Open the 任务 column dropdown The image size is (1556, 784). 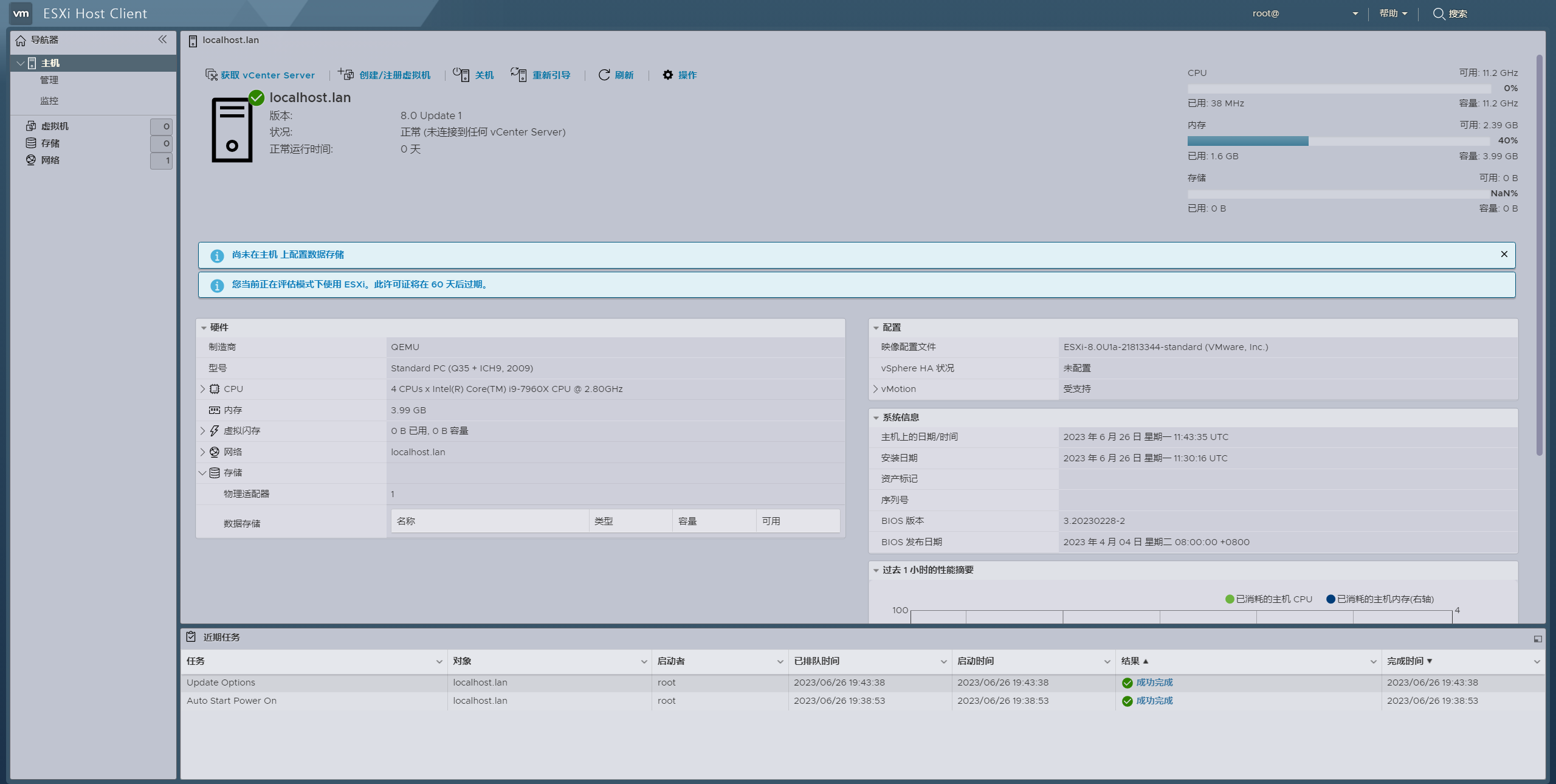coord(439,661)
